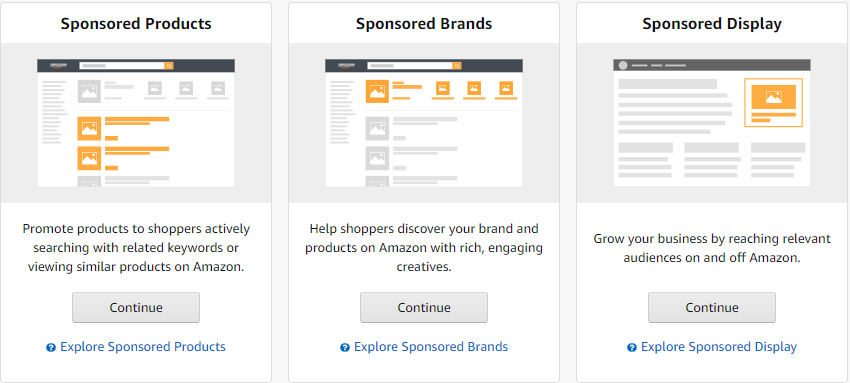This screenshot has width=850, height=383.
Task: Click the Sponsored Products heading
Action: [x=136, y=24]
